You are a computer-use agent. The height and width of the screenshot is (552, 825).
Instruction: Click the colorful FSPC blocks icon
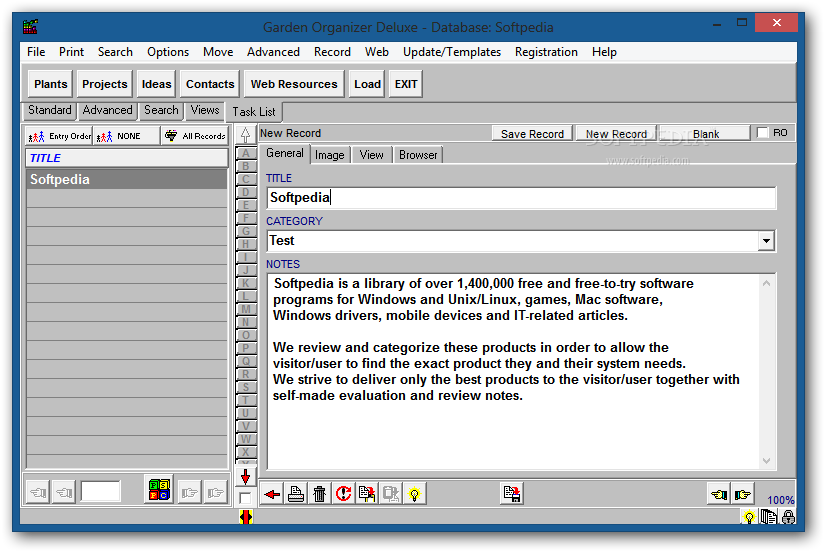[159, 490]
